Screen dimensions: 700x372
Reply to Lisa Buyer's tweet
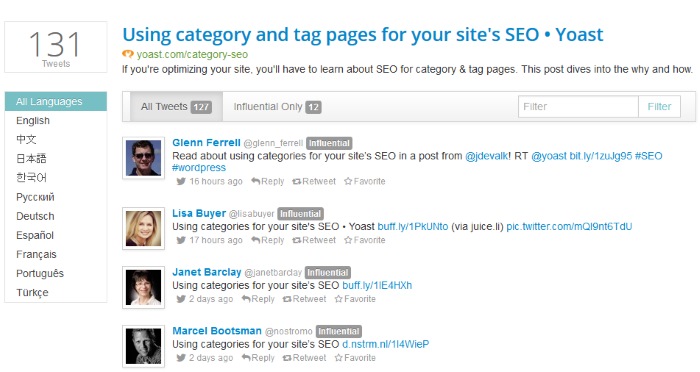(267, 240)
